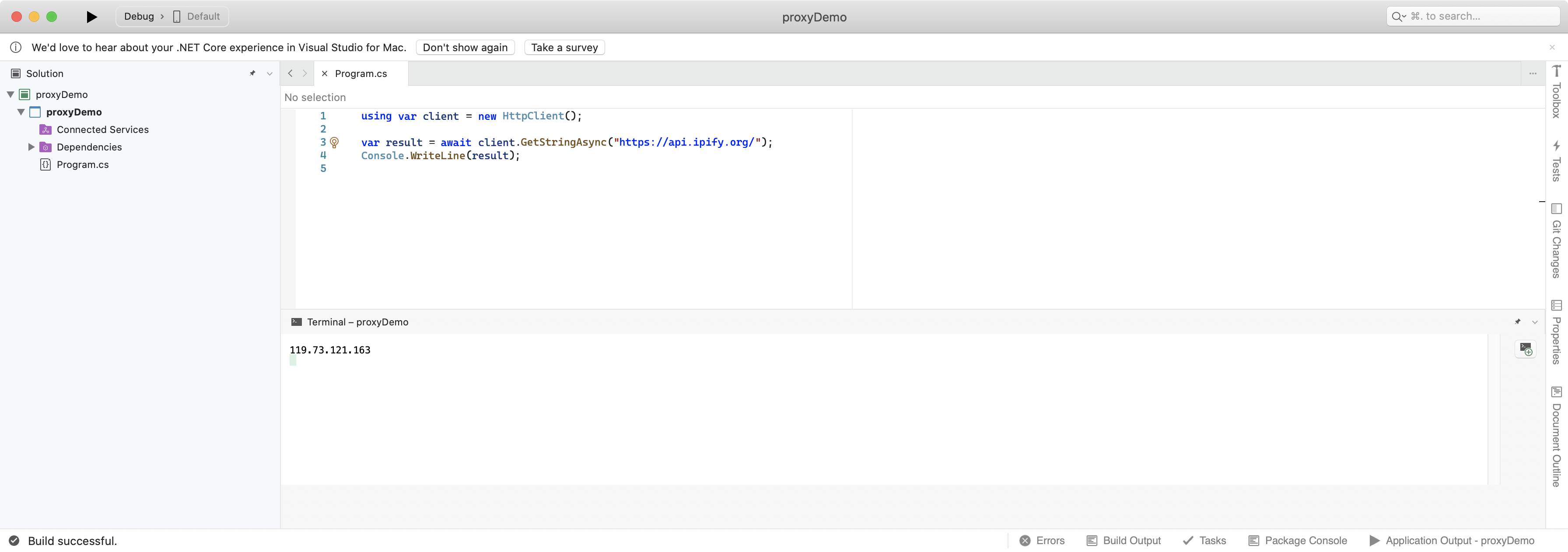Select Connected Services in the solution tree

click(x=102, y=129)
